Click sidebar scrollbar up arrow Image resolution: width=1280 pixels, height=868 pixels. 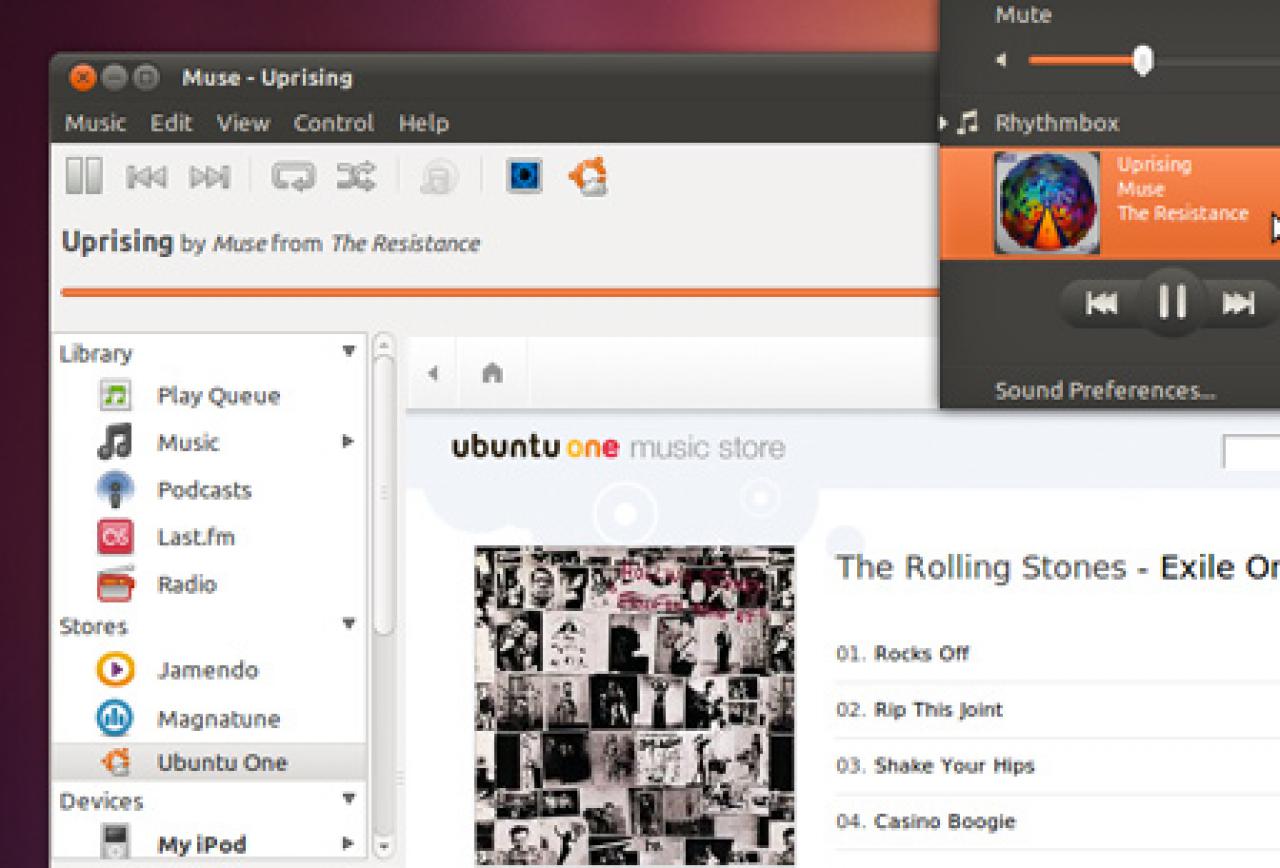tap(383, 345)
